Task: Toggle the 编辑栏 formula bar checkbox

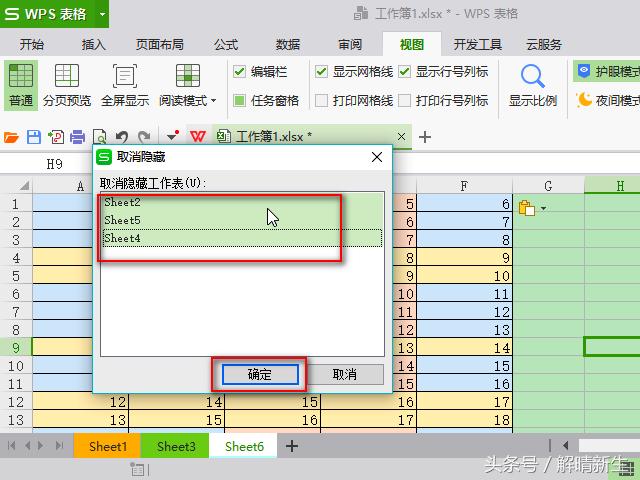Action: click(x=239, y=72)
